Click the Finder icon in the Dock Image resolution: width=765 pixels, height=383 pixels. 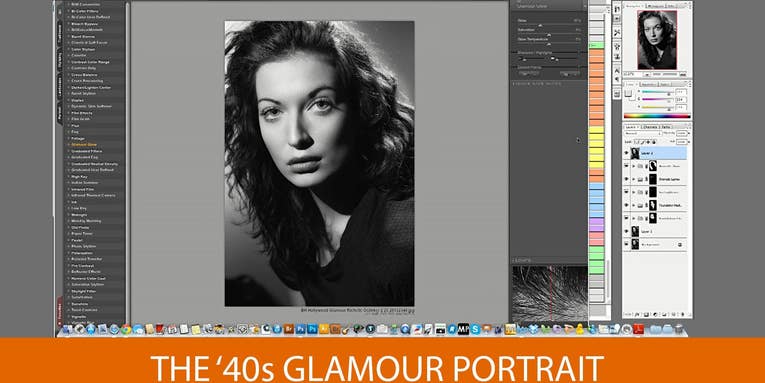tap(67, 329)
